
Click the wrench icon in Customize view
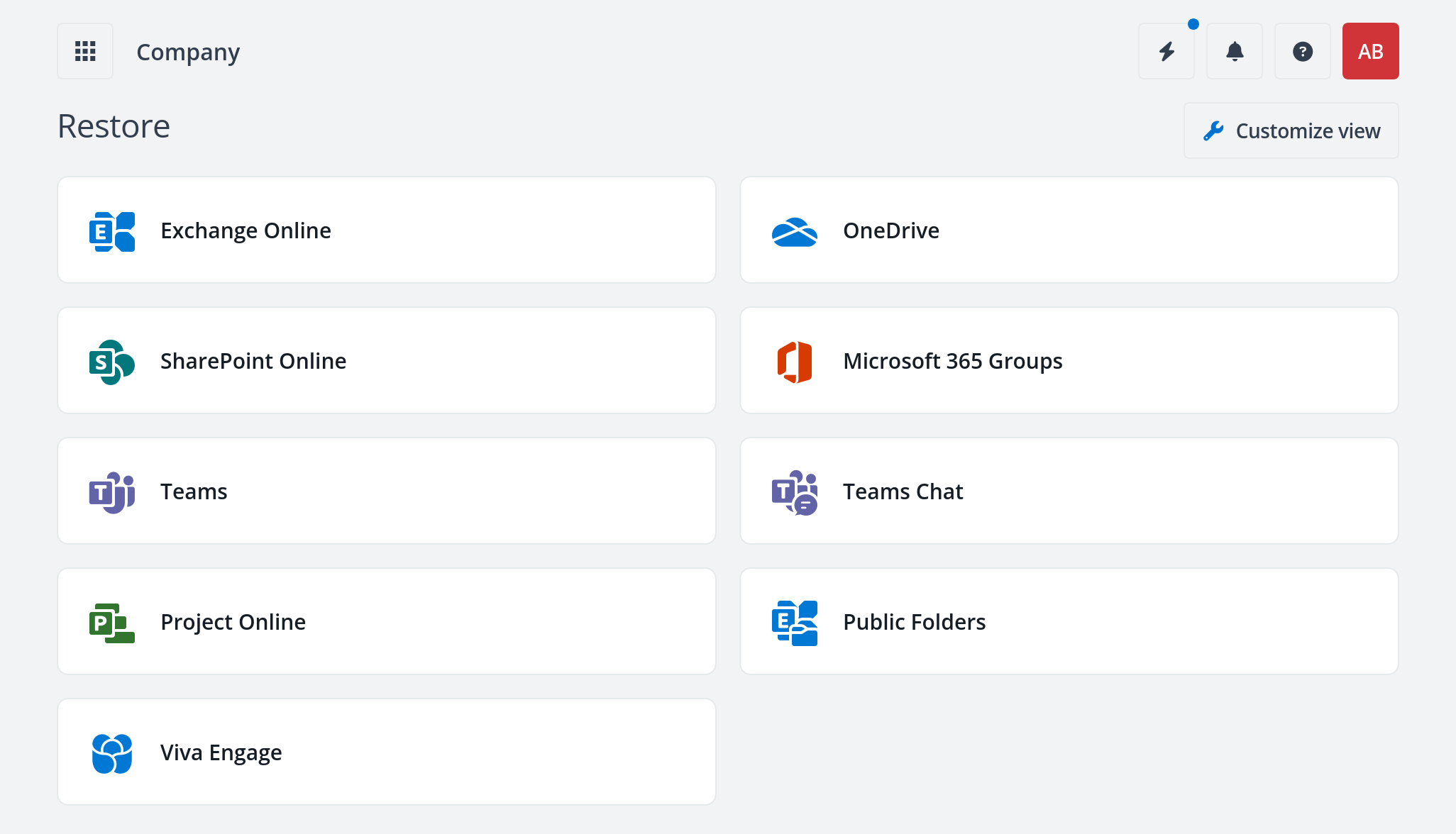click(x=1213, y=130)
